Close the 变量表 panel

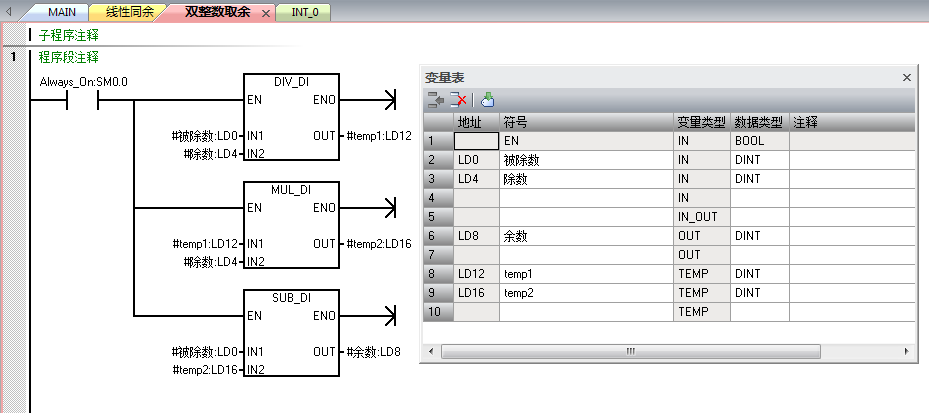[x=906, y=78]
